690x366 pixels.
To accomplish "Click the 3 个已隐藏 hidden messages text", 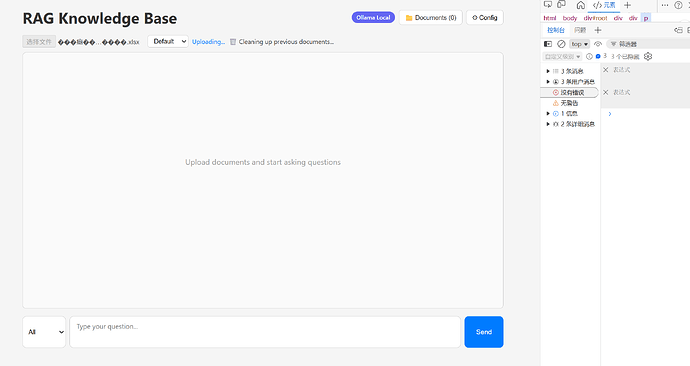I will click(625, 56).
